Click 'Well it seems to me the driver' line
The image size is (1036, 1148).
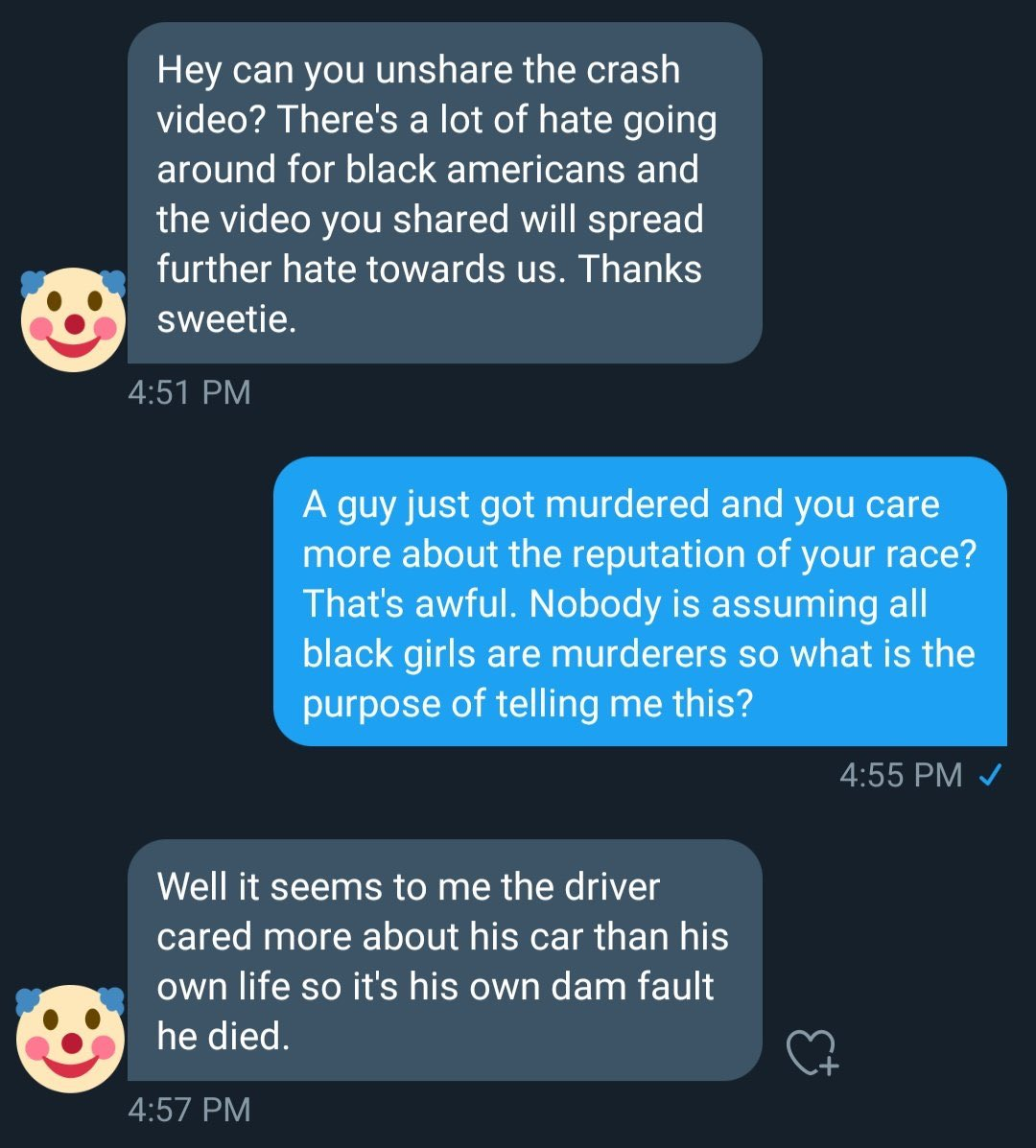[x=409, y=887]
